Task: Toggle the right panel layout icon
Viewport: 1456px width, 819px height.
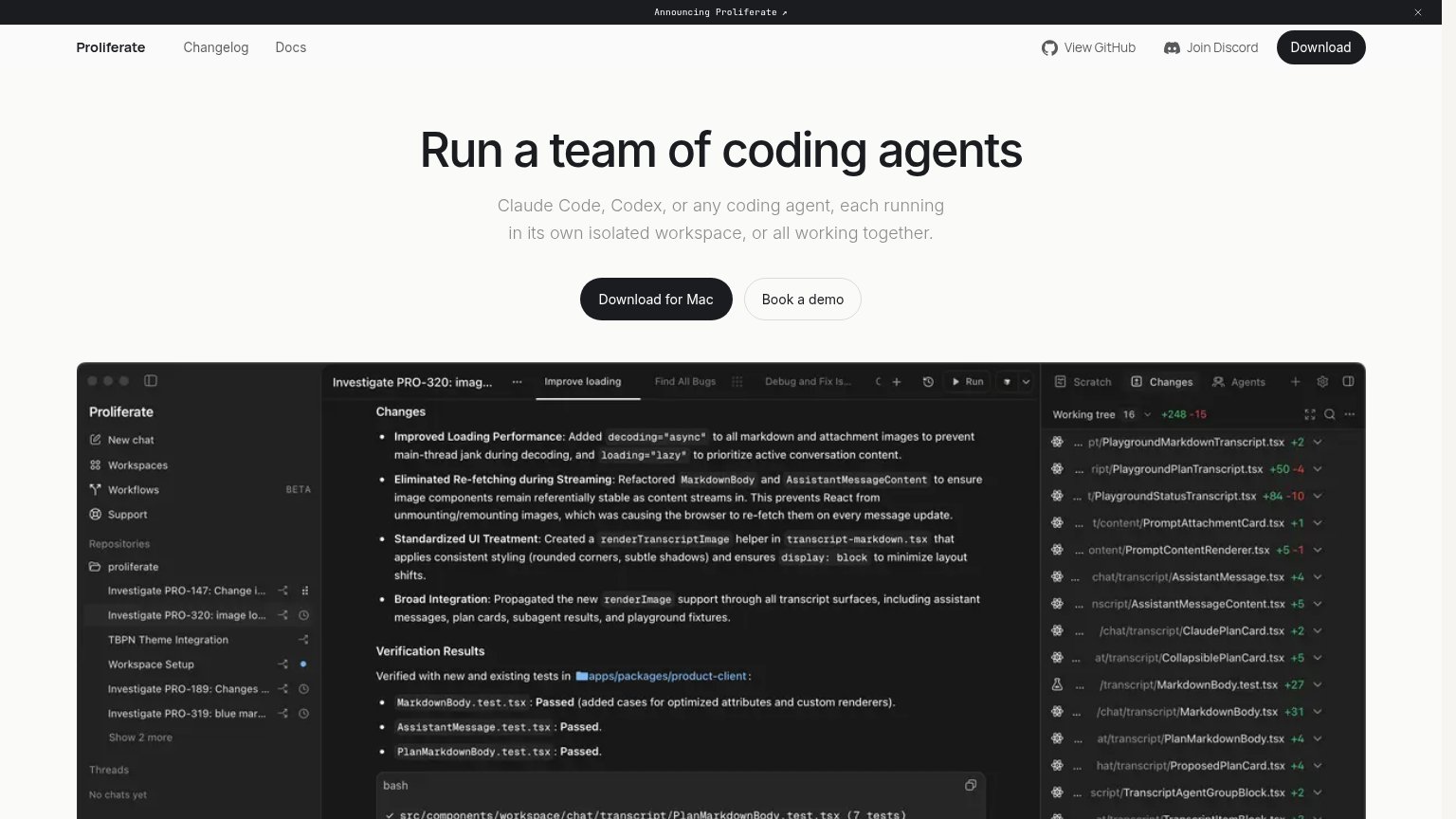Action: pos(1348,381)
